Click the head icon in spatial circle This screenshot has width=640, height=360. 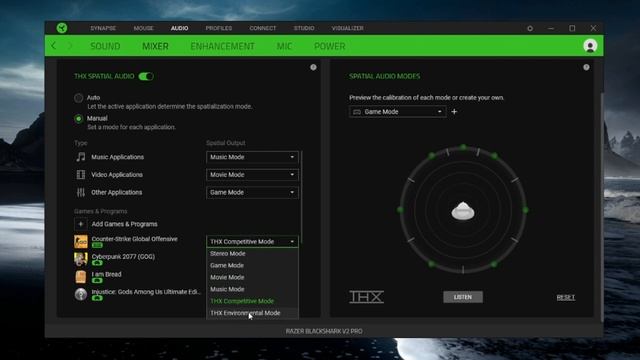tap(462, 211)
